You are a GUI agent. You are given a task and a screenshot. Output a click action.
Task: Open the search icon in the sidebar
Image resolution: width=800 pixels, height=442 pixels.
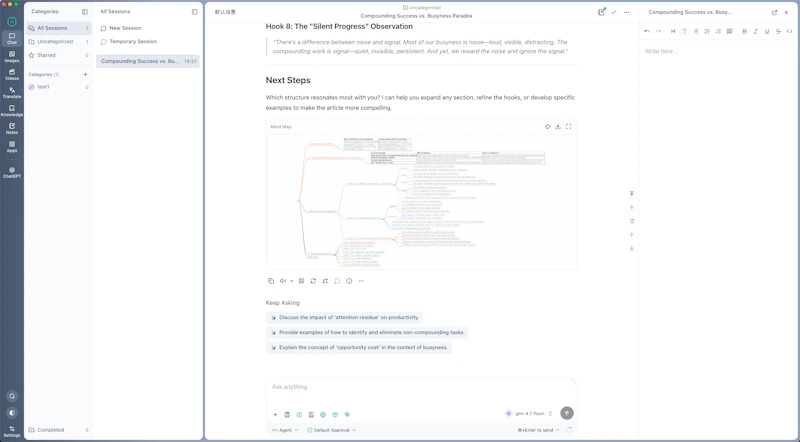pyautogui.click(x=12, y=396)
